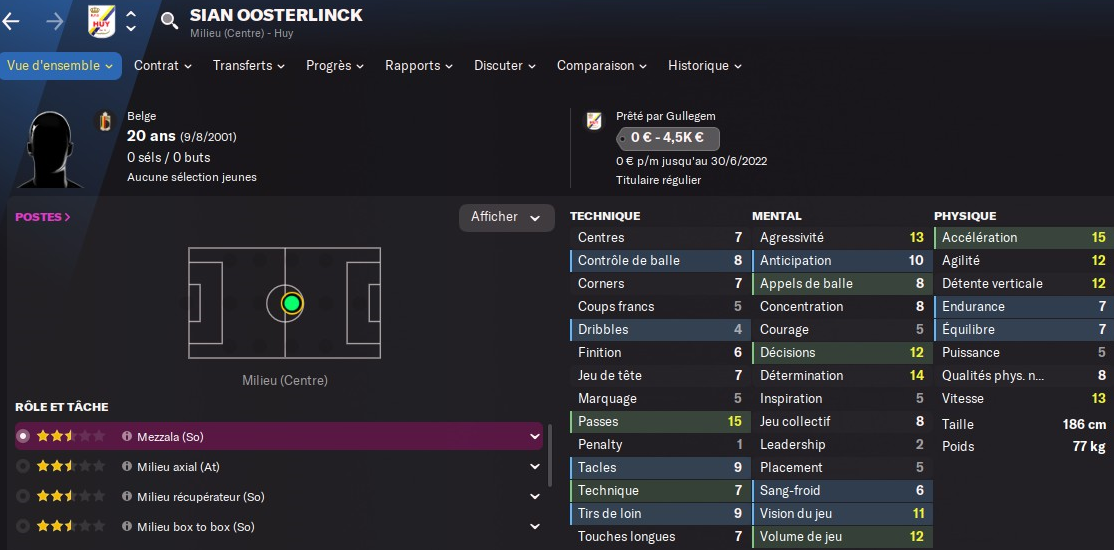Image resolution: width=1114 pixels, height=552 pixels.
Task: Select the Milieu récupérateur (So) radio button
Action: (23, 497)
